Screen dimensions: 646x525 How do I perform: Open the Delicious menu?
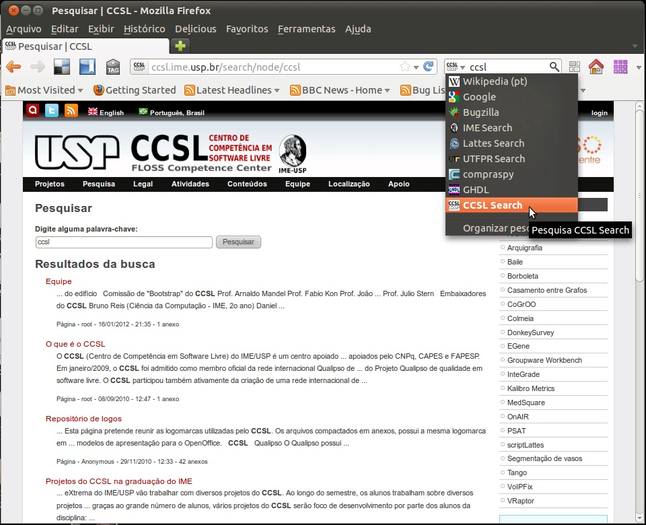[195, 29]
